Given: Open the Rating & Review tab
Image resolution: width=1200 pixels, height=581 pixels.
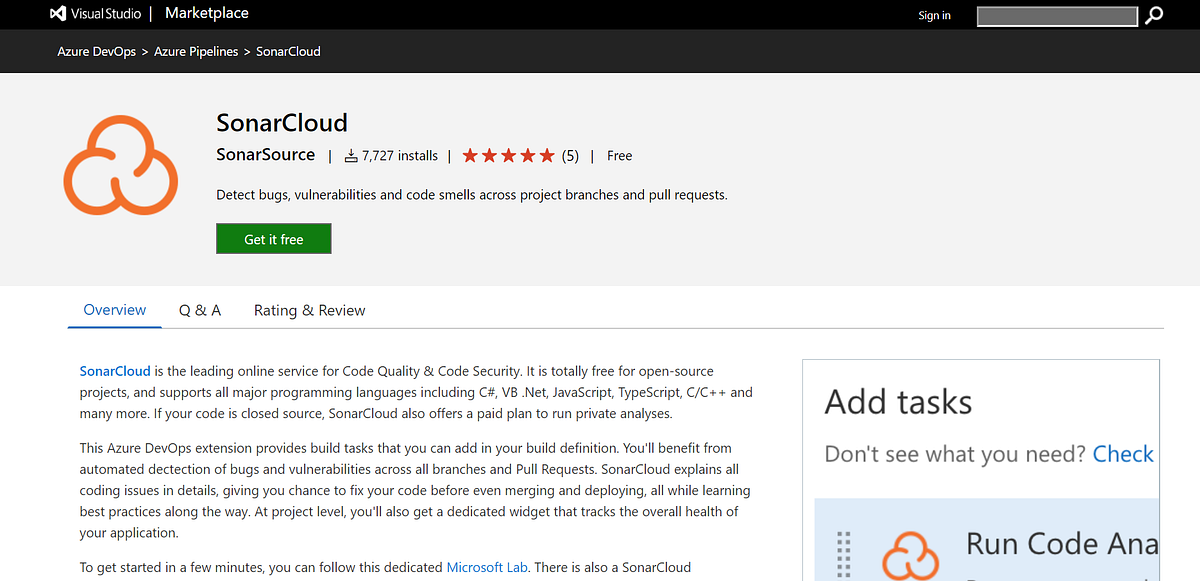Looking at the screenshot, I should pyautogui.click(x=308, y=310).
